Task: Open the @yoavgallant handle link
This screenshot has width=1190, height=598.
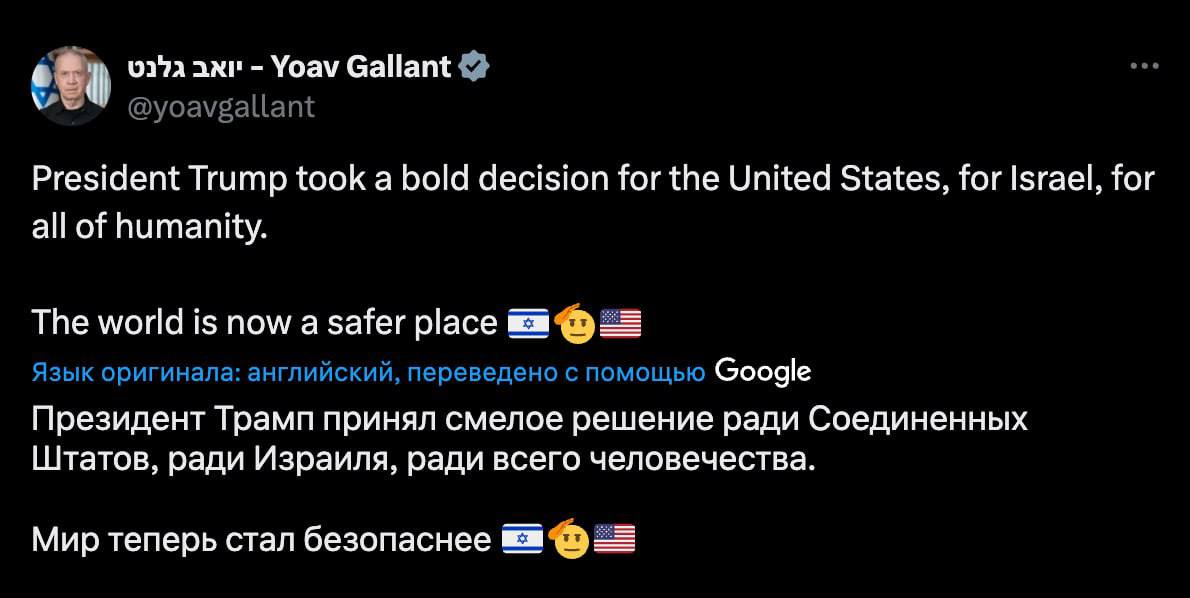Action: coord(222,106)
